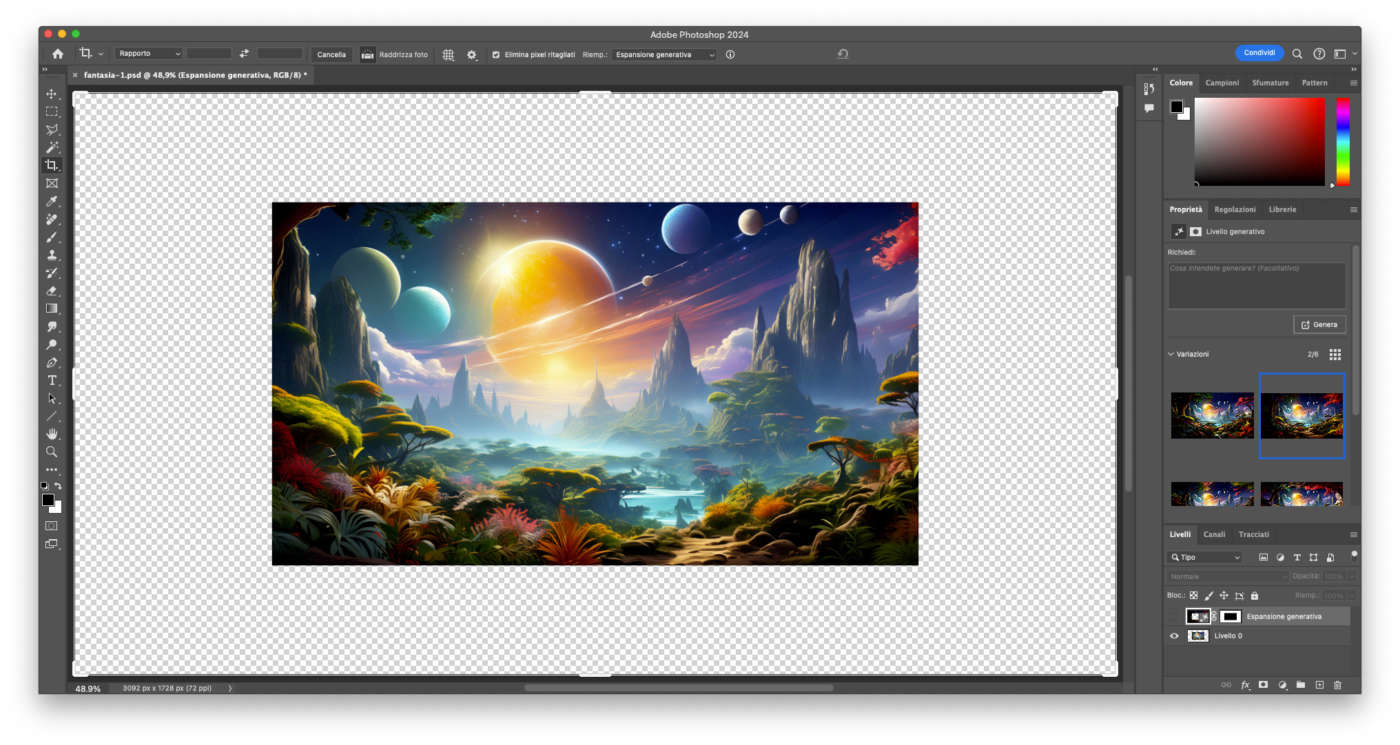Switch to the Pattern tab

click(1315, 83)
